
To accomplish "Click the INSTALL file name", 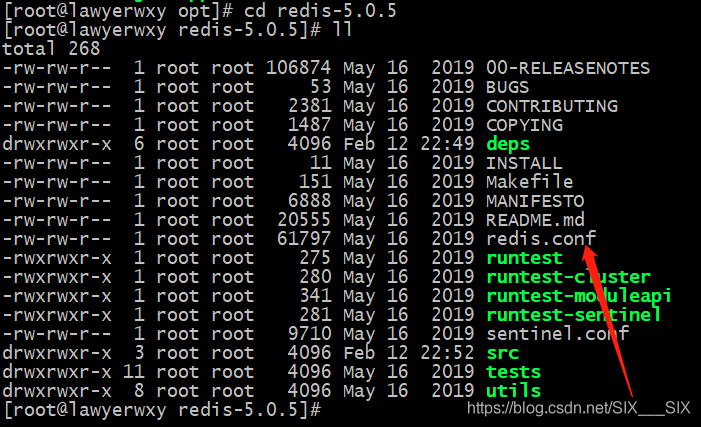I will (524, 163).
